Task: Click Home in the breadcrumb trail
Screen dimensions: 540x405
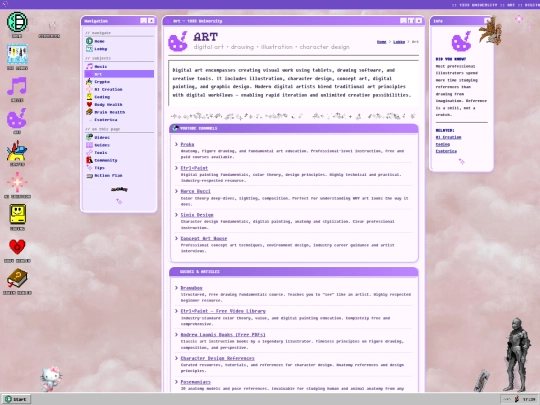Action: click(382, 42)
